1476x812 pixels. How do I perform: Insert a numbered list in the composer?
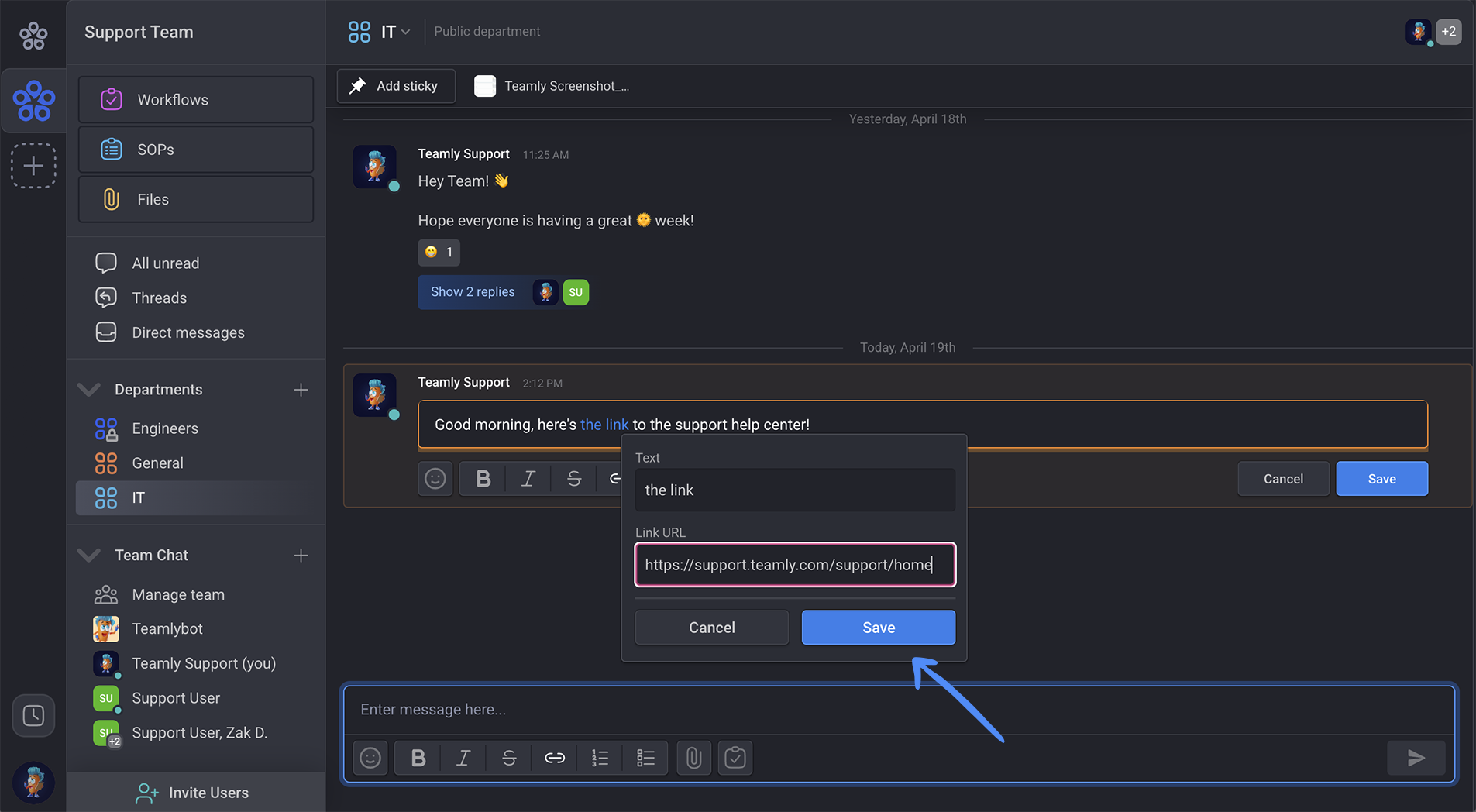tap(600, 758)
